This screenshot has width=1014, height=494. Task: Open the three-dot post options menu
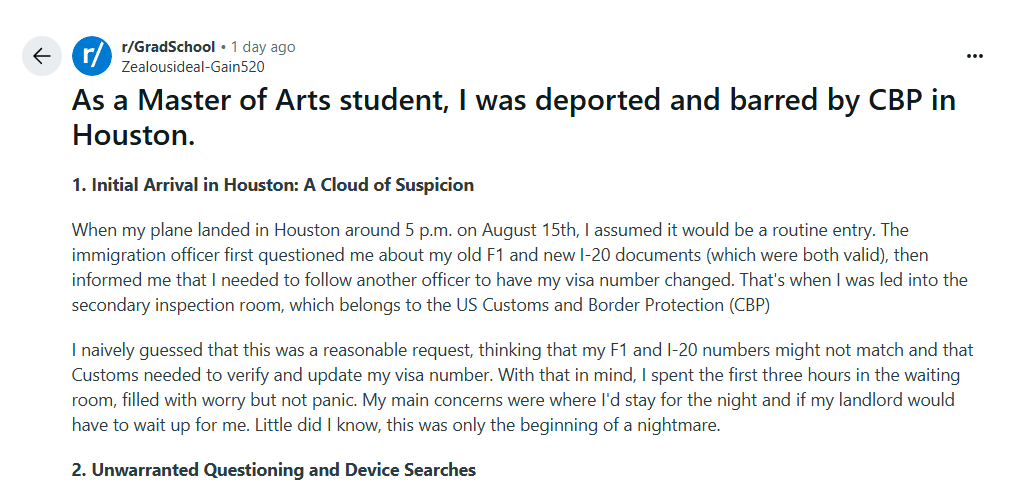click(x=975, y=56)
